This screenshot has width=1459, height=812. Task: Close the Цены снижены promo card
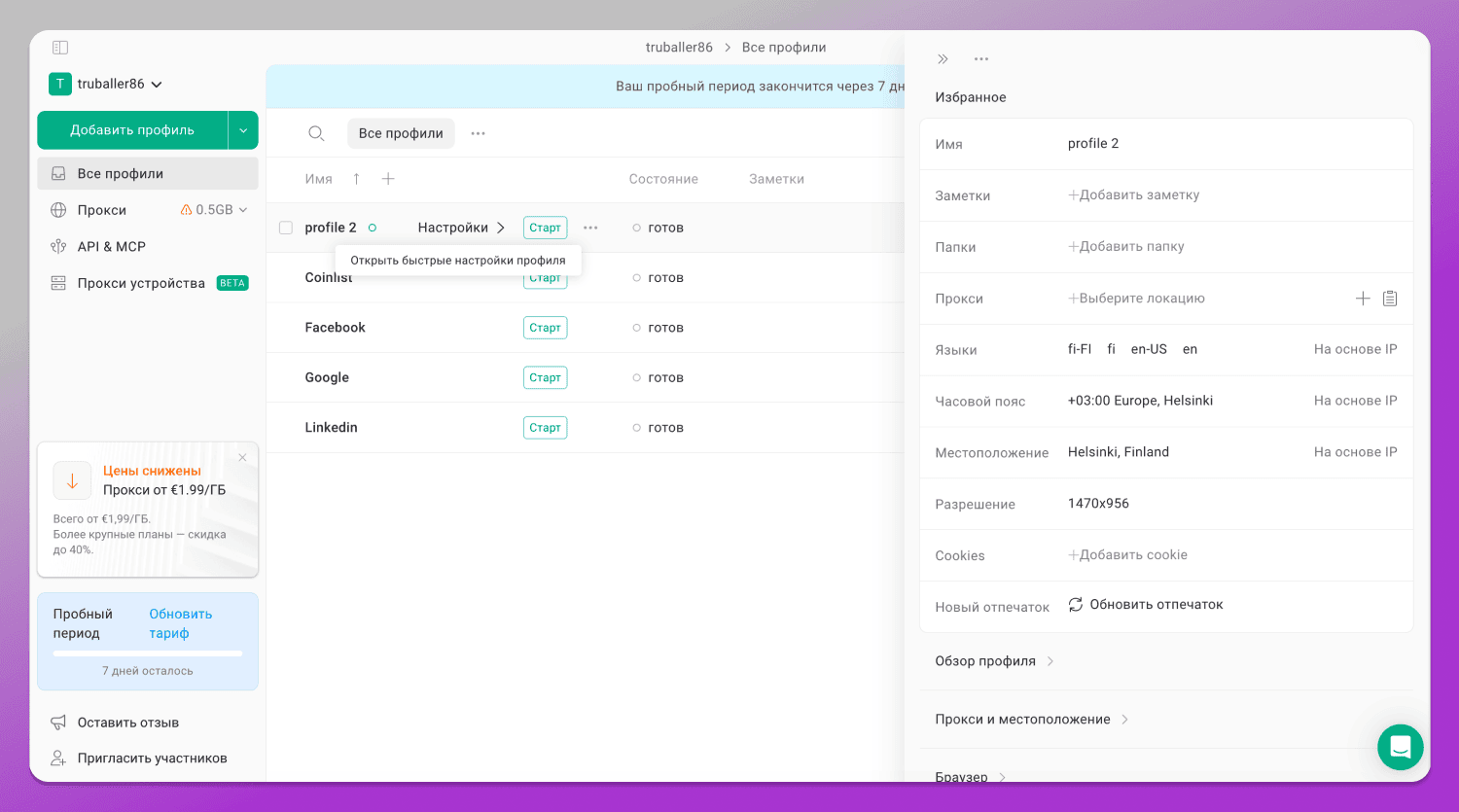[242, 457]
